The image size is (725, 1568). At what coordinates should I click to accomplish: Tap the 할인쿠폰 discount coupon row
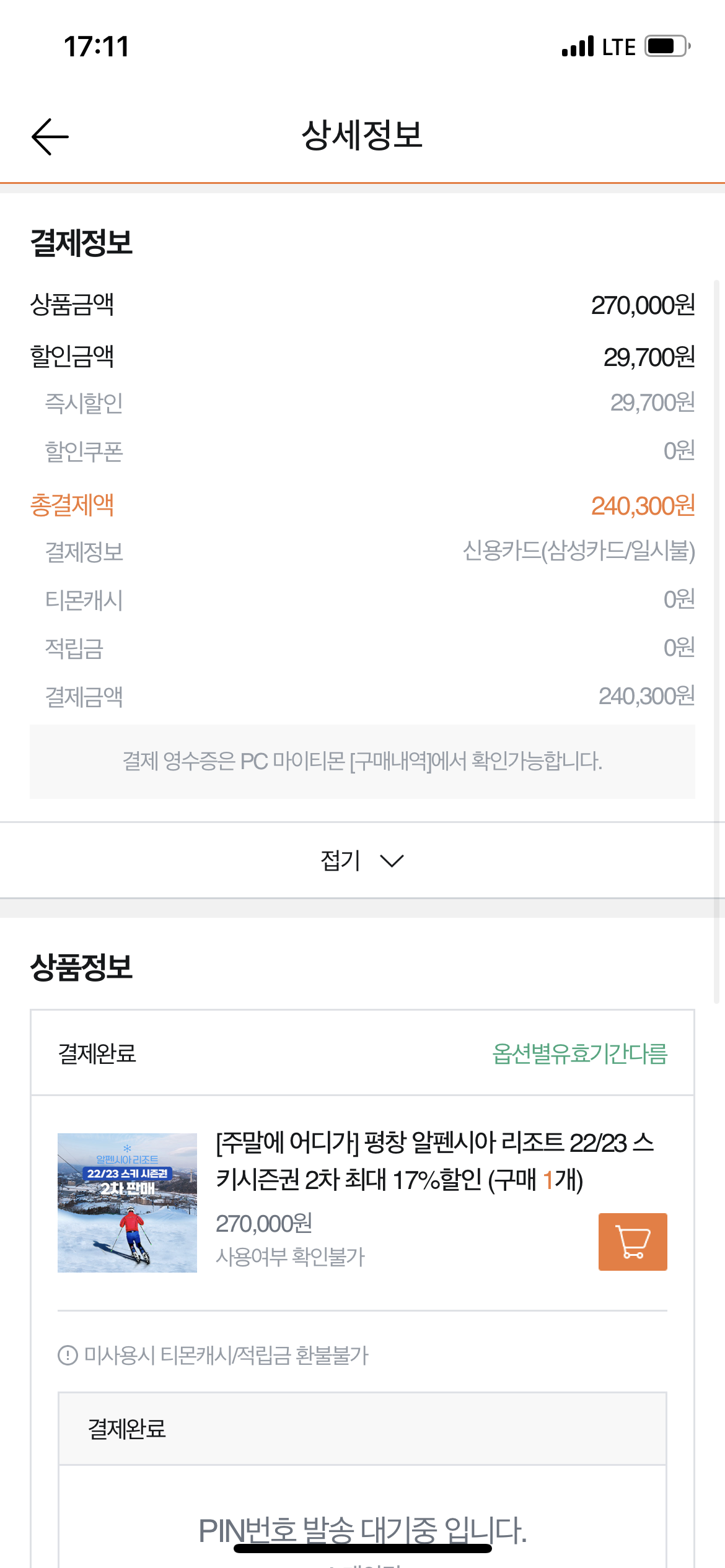[x=362, y=451]
